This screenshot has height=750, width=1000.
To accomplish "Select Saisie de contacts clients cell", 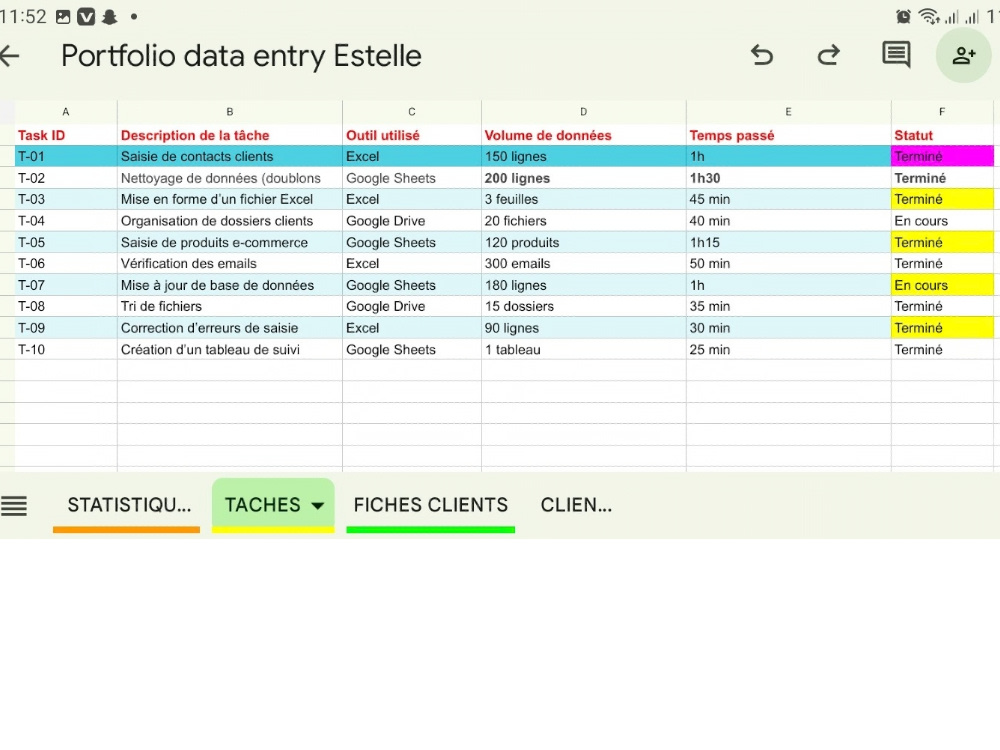I will pyautogui.click(x=230, y=156).
